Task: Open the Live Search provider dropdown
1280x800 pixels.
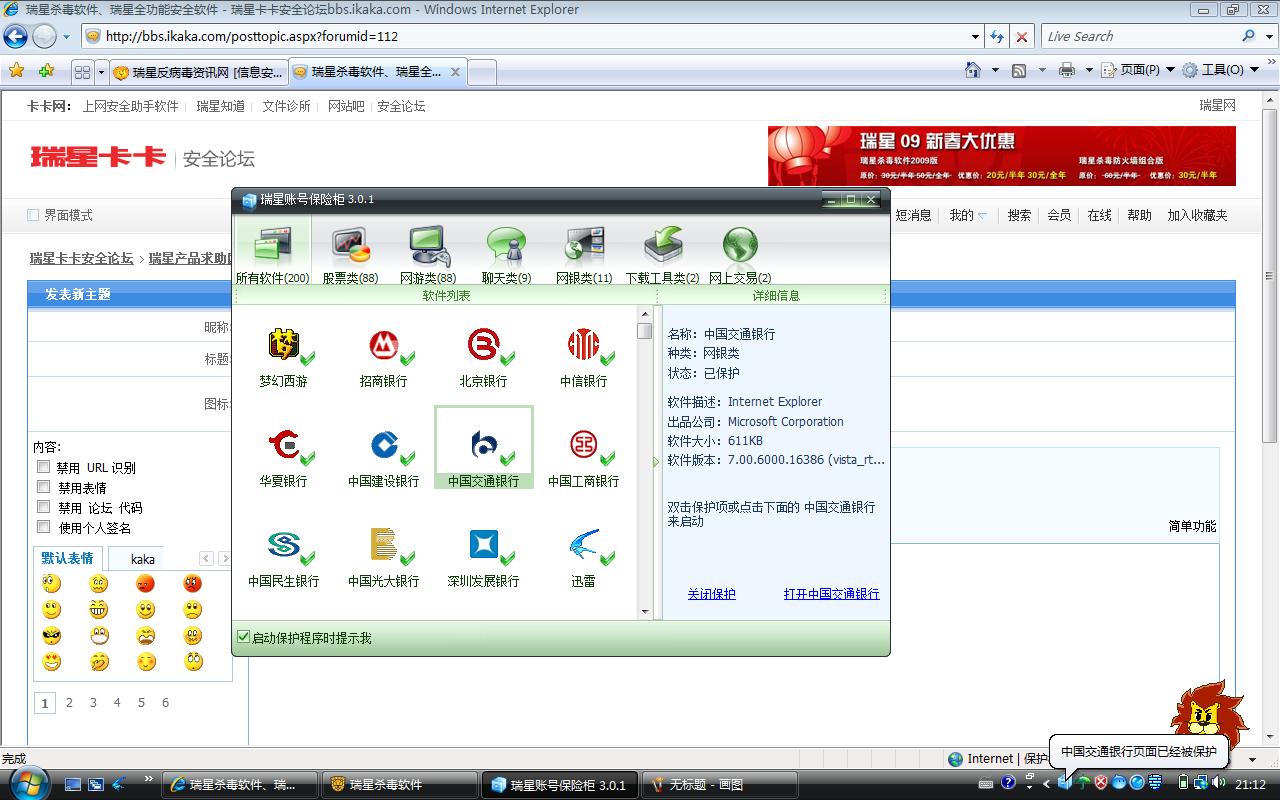Action: coord(1270,36)
